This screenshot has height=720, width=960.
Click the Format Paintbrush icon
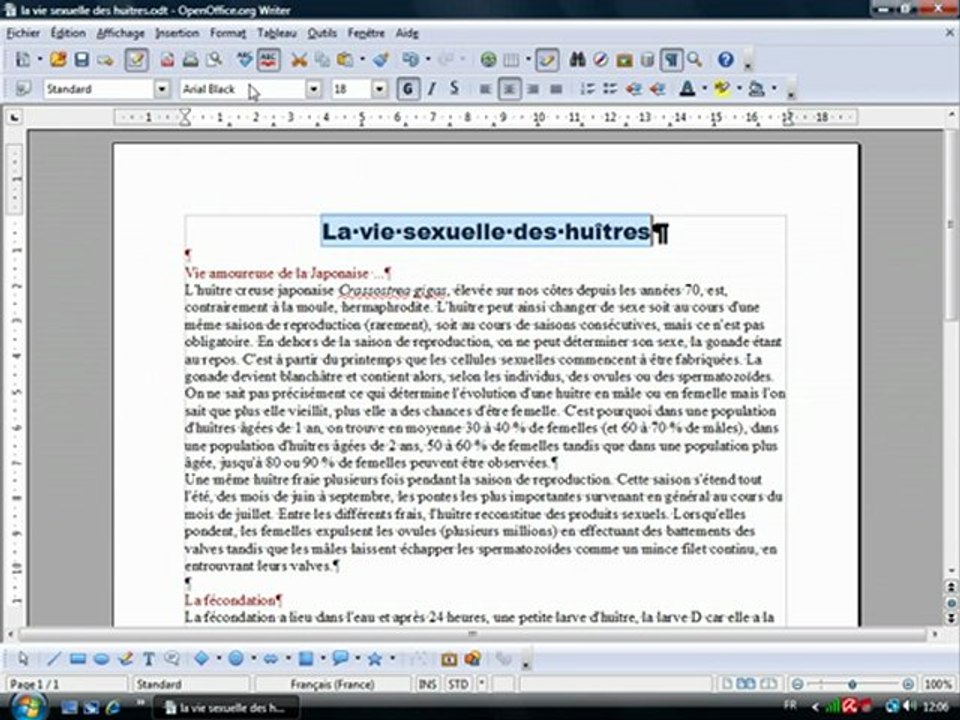[381, 59]
